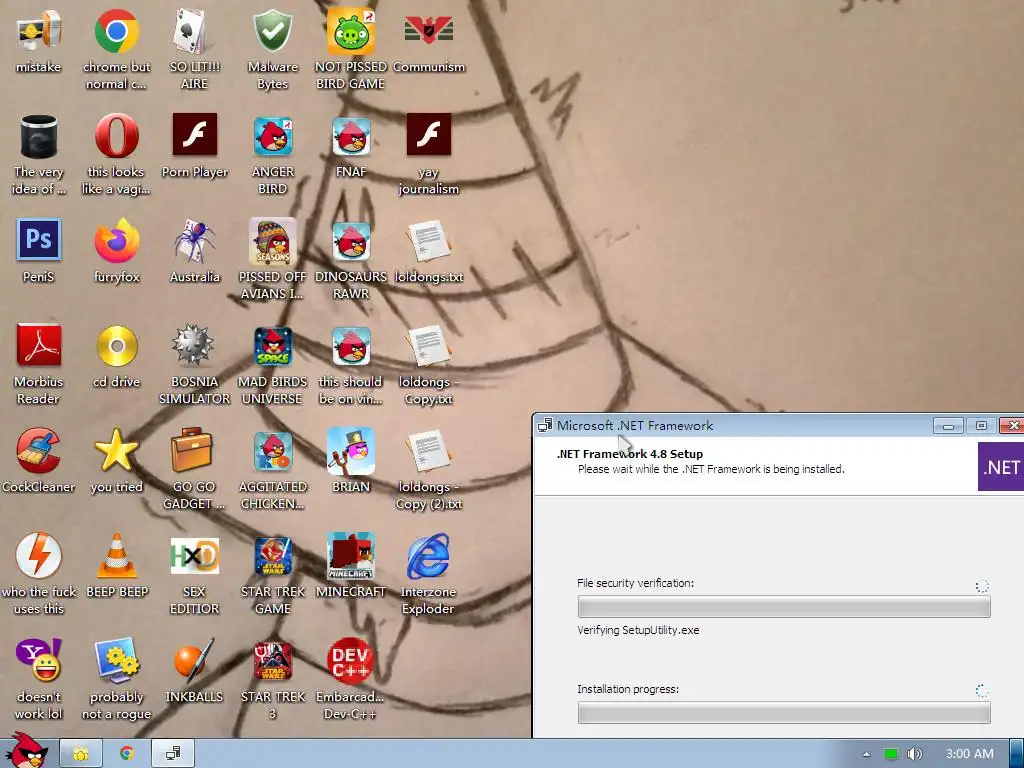Click the purple .NET logo
Image resolution: width=1024 pixels, height=768 pixels.
click(x=1000, y=467)
